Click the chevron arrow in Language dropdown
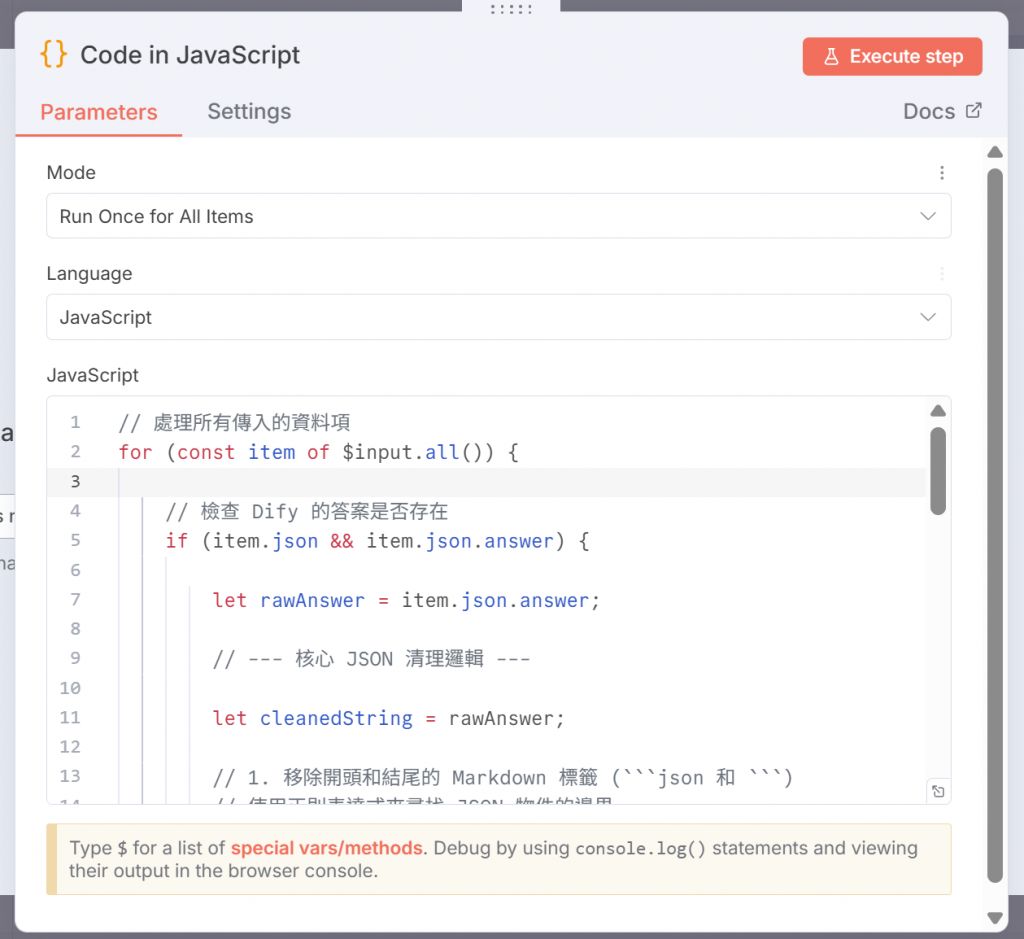Image resolution: width=1024 pixels, height=939 pixels. click(928, 317)
